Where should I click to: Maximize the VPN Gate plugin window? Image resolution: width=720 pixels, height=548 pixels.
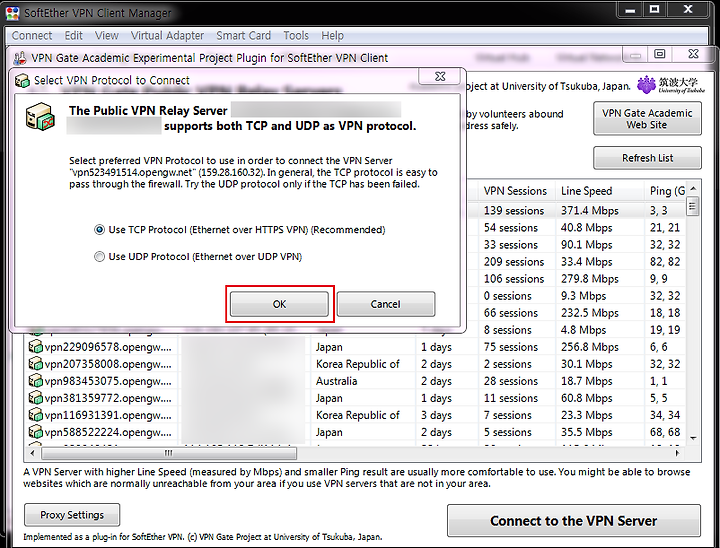click(x=660, y=54)
